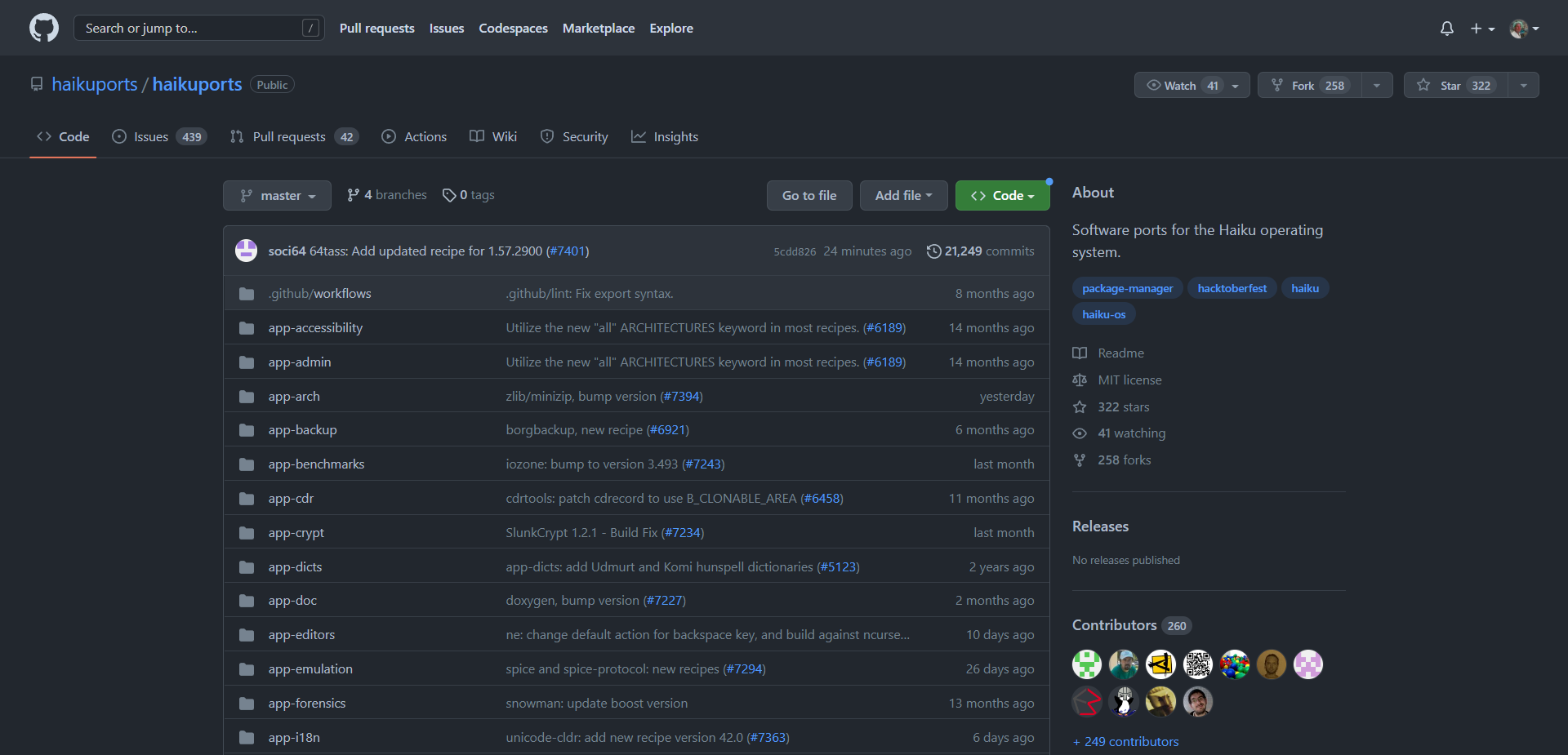
Task: Open the Actions tab
Action: (414, 136)
